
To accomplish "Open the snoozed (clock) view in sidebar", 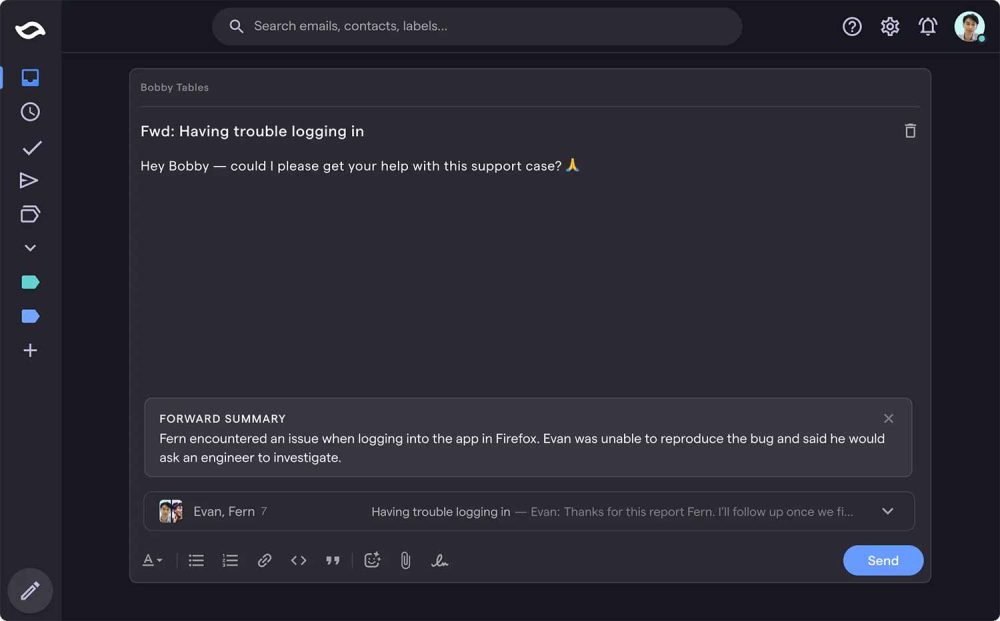I will pos(30,112).
